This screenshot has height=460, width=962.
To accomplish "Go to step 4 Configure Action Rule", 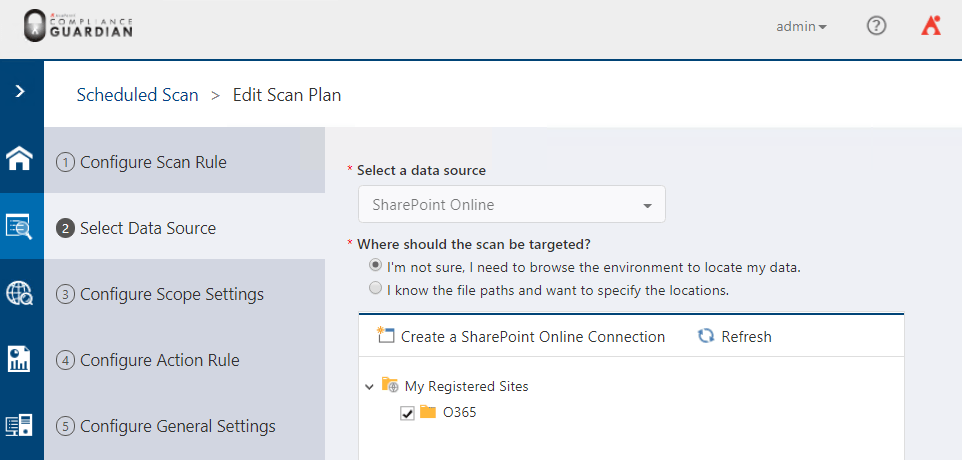I will (184, 360).
